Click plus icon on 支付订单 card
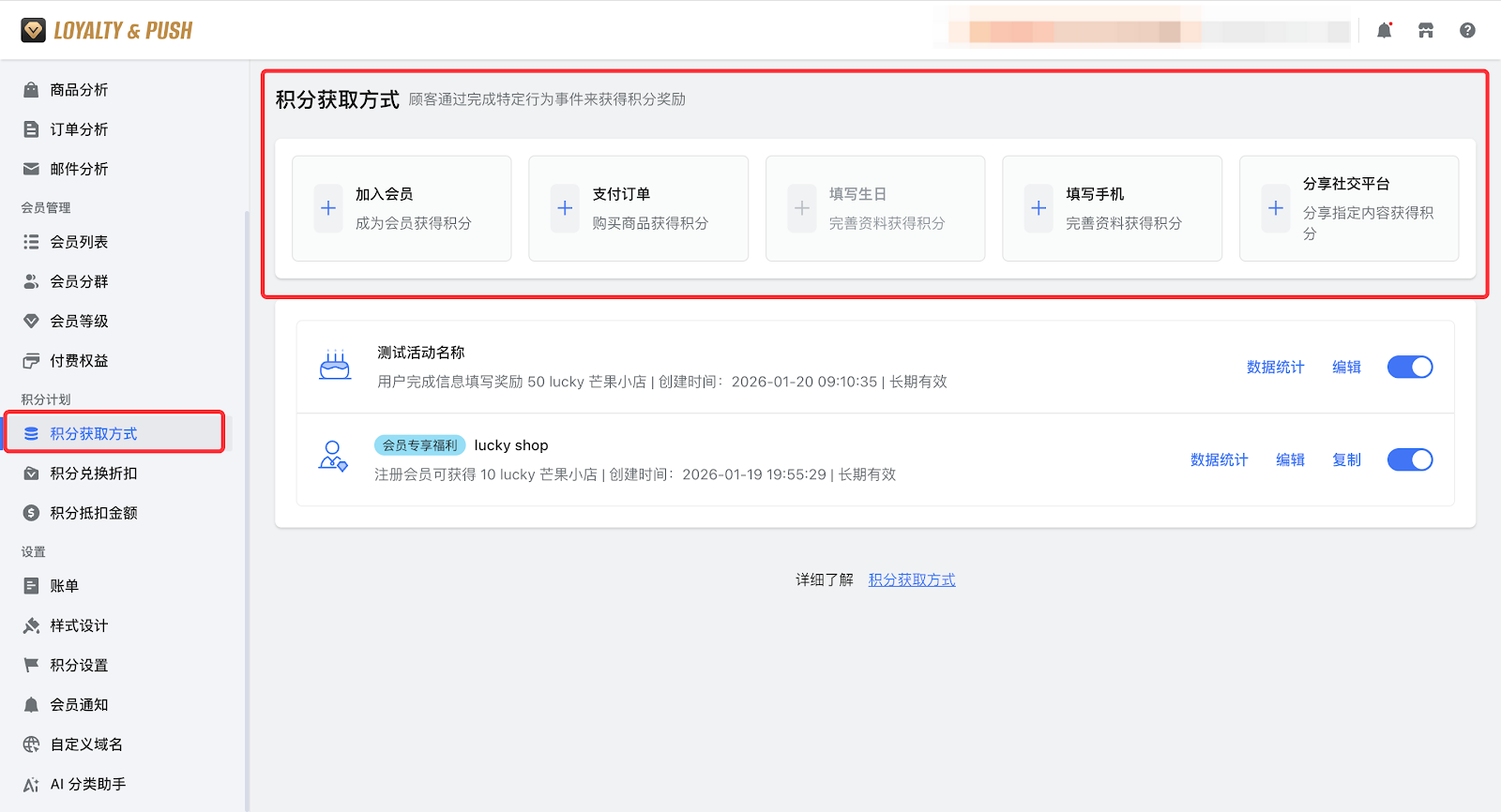Screen dimensions: 1501x812 (565, 208)
